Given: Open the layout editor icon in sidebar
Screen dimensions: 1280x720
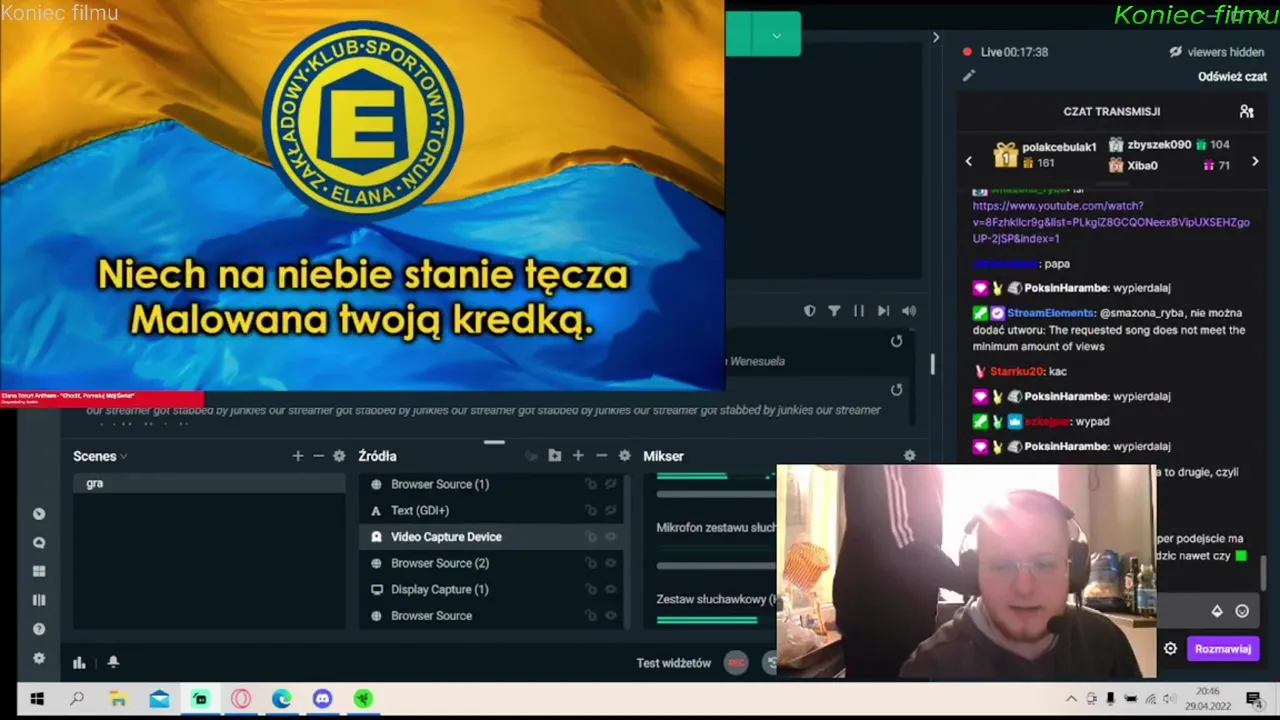Looking at the screenshot, I should 39,600.
